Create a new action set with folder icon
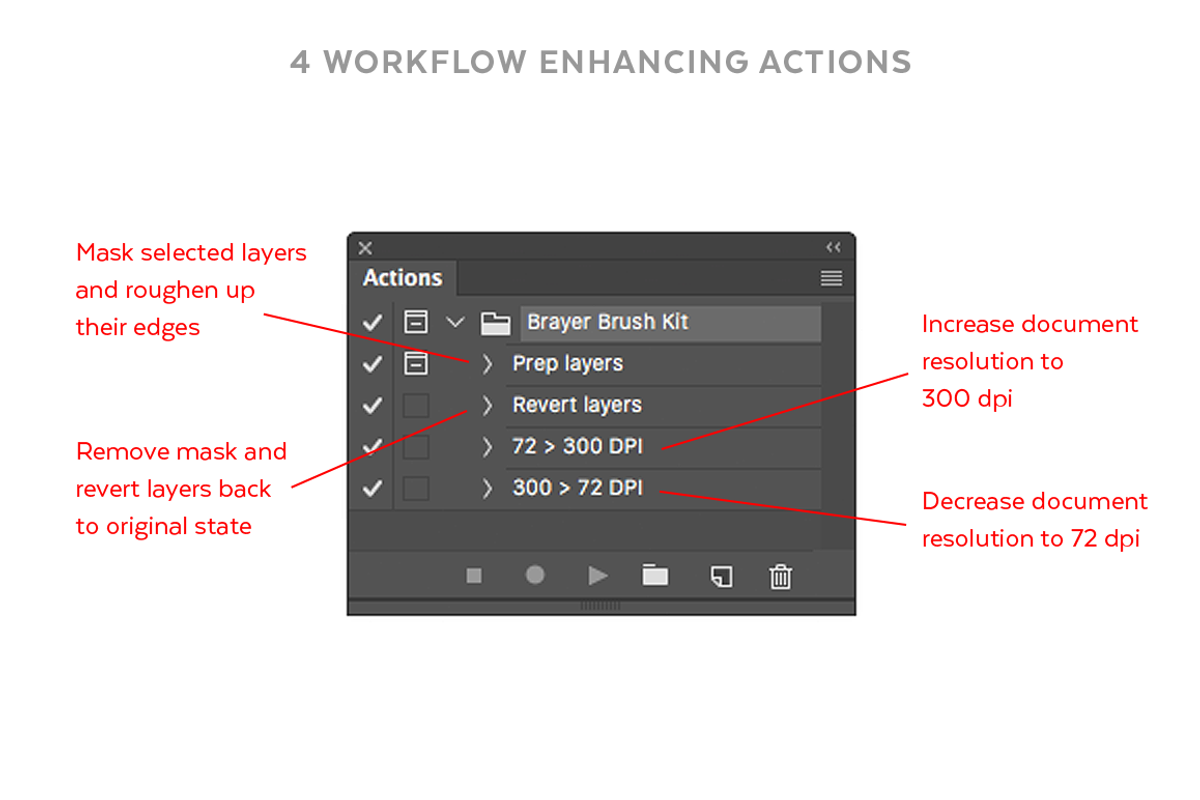Screen dimensions: 1200x800 (x=655, y=575)
